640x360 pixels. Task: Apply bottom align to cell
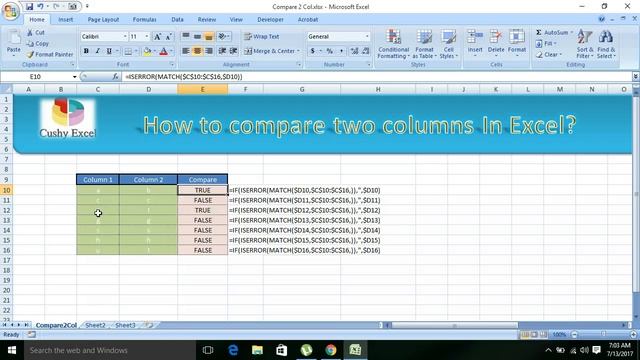(x=209, y=37)
